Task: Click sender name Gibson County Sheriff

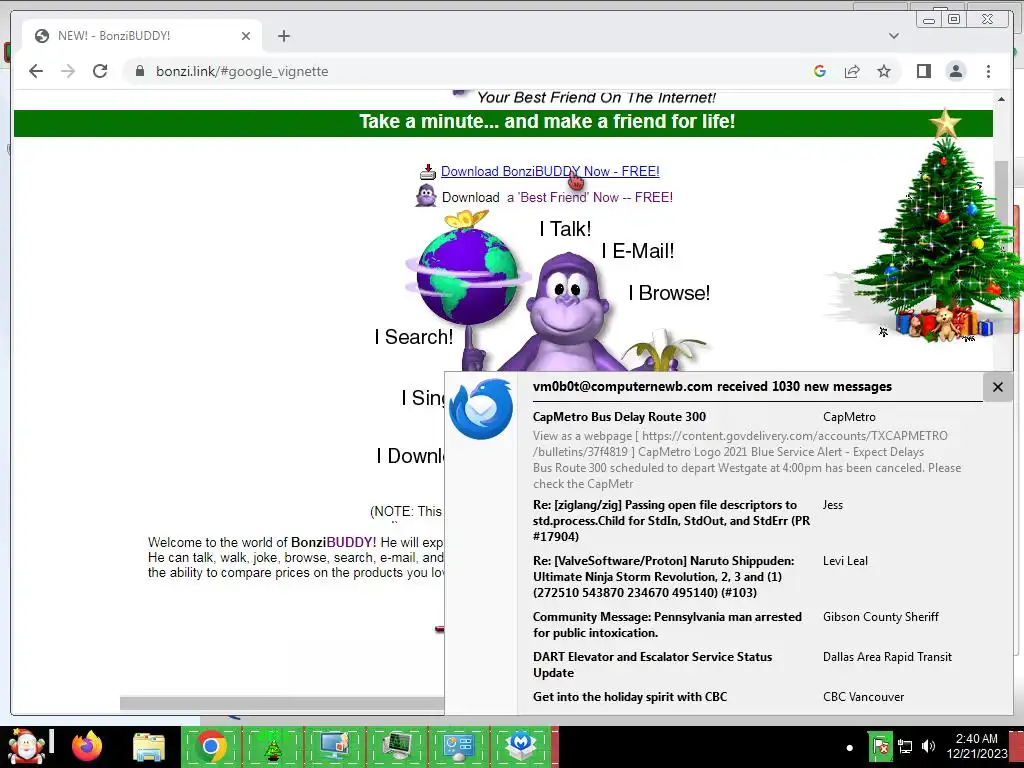Action: pos(880,616)
